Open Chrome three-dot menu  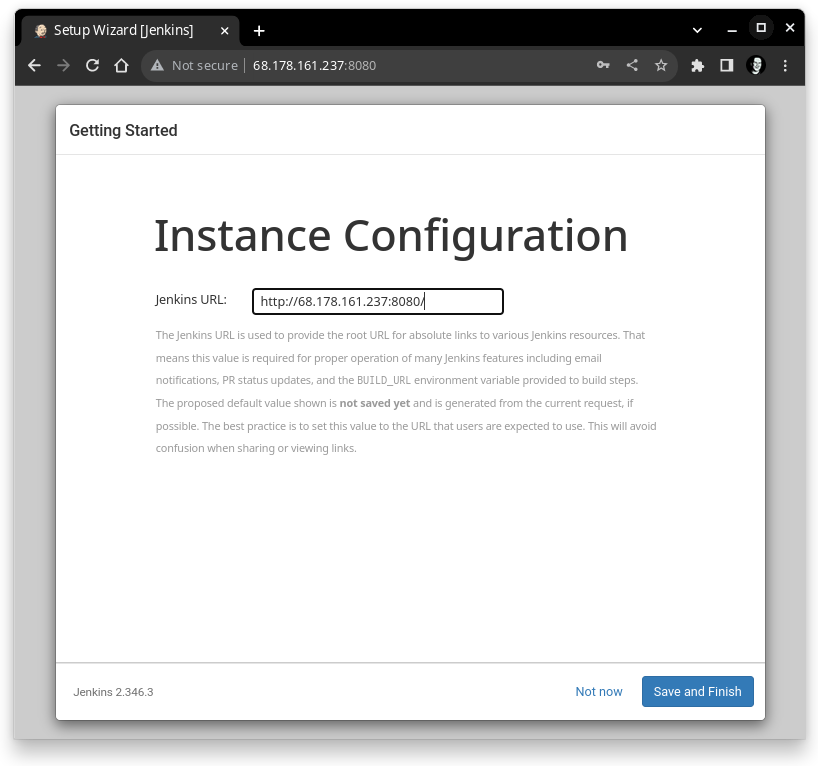[x=785, y=65]
